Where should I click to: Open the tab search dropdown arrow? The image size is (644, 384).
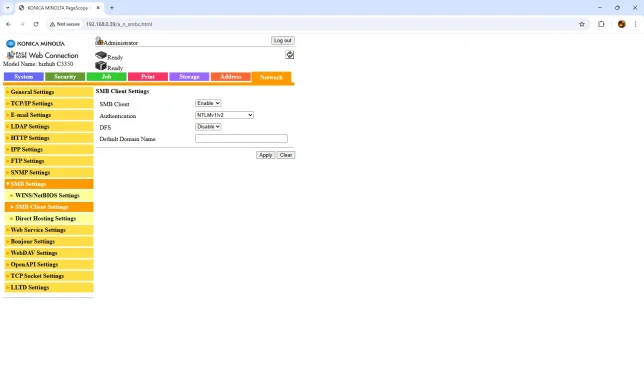[7, 8]
